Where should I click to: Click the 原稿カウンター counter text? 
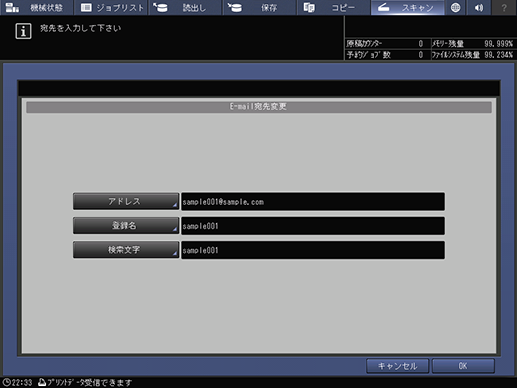364,44
